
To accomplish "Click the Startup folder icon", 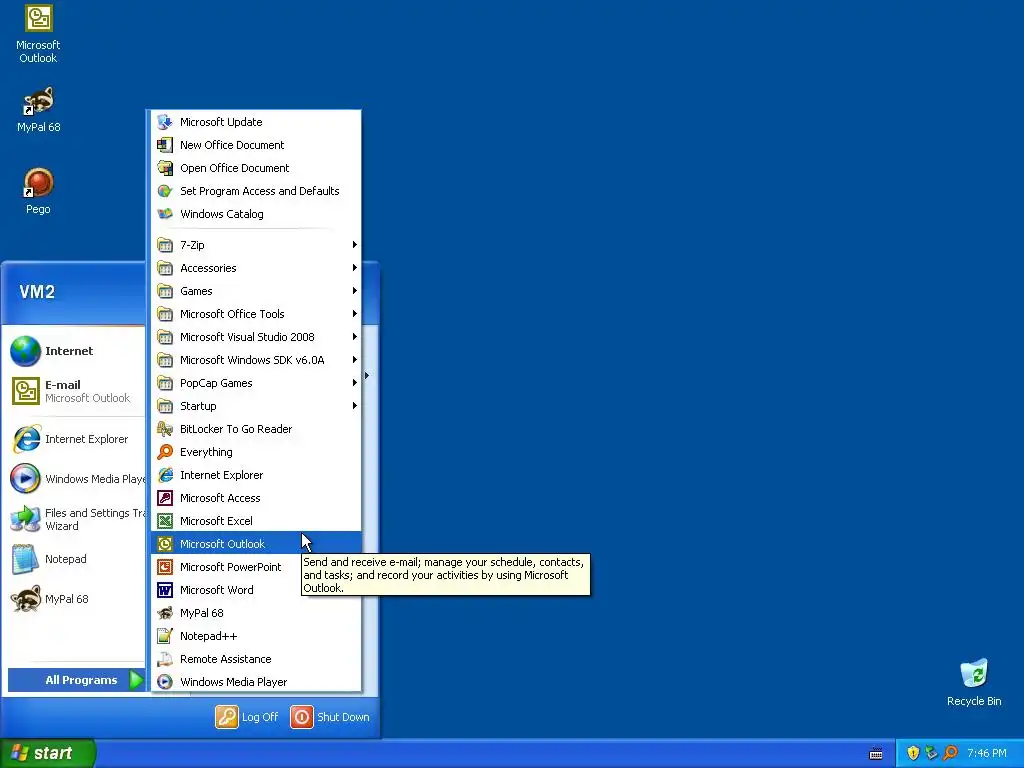I will [x=165, y=406].
